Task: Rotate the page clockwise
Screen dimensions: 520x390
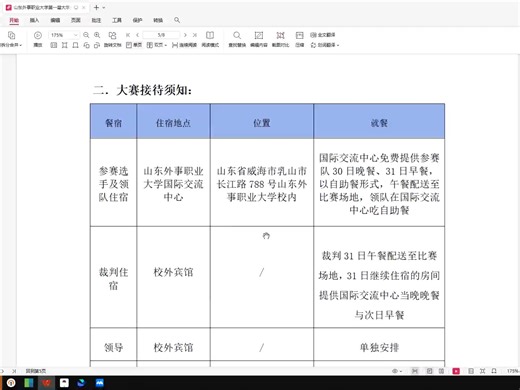Action: click(97, 45)
